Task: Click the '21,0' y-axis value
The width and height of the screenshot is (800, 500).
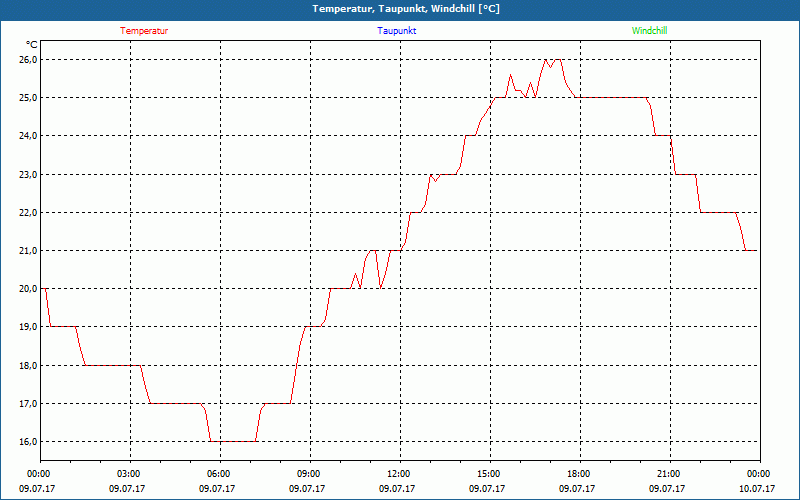Action: (x=29, y=251)
